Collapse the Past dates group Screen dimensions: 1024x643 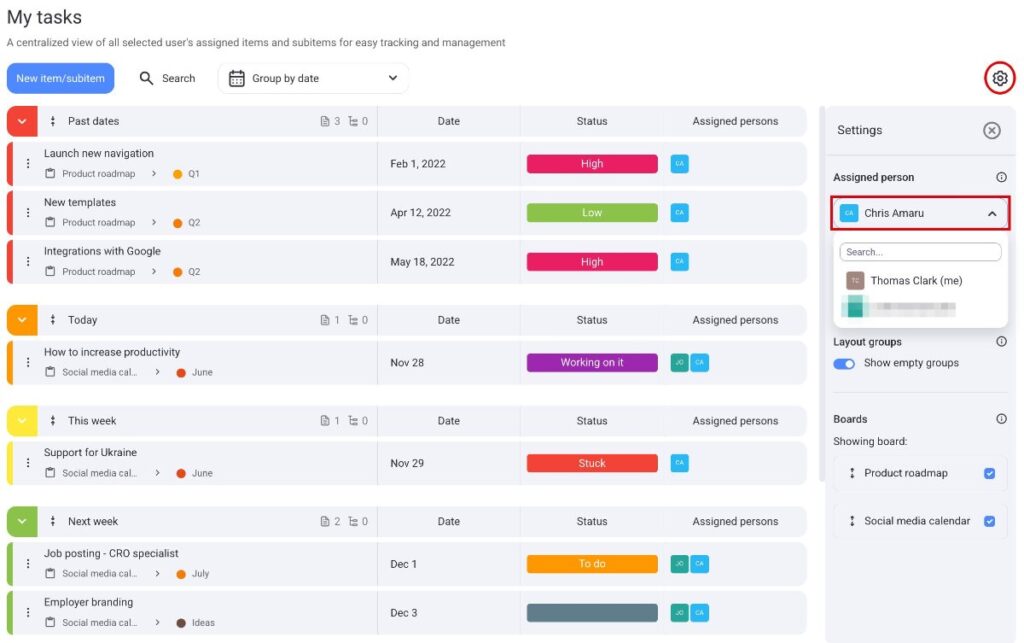(22, 121)
